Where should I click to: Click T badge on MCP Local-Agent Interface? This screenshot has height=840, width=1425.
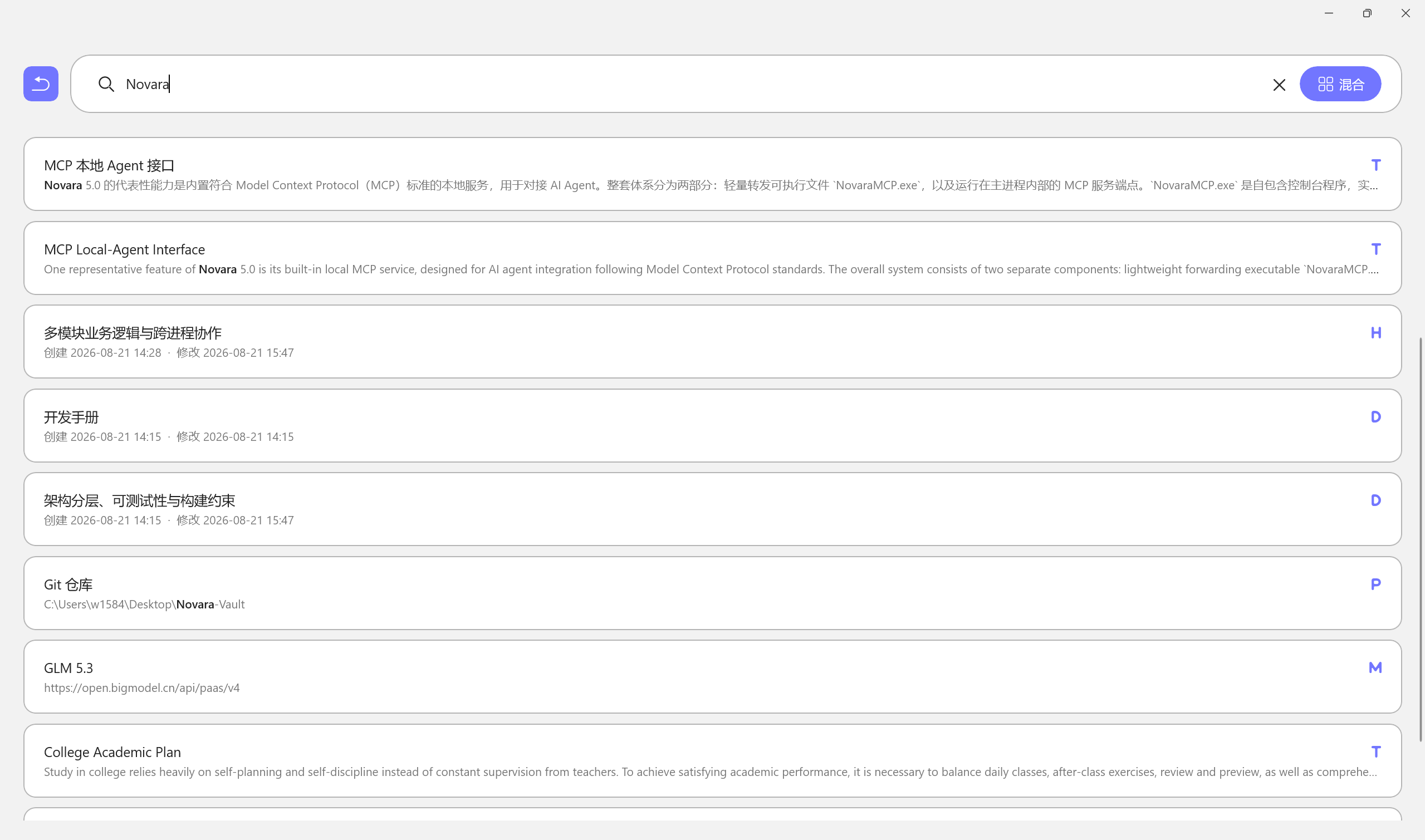(1376, 249)
